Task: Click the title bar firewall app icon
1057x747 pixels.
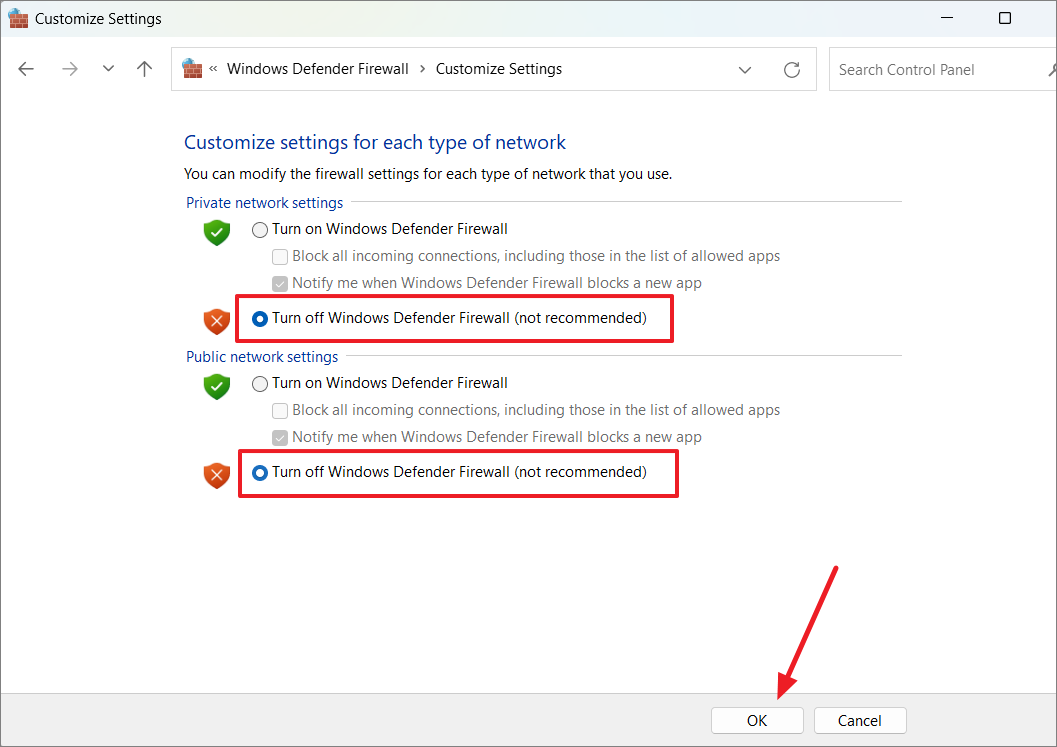Action: point(18,18)
